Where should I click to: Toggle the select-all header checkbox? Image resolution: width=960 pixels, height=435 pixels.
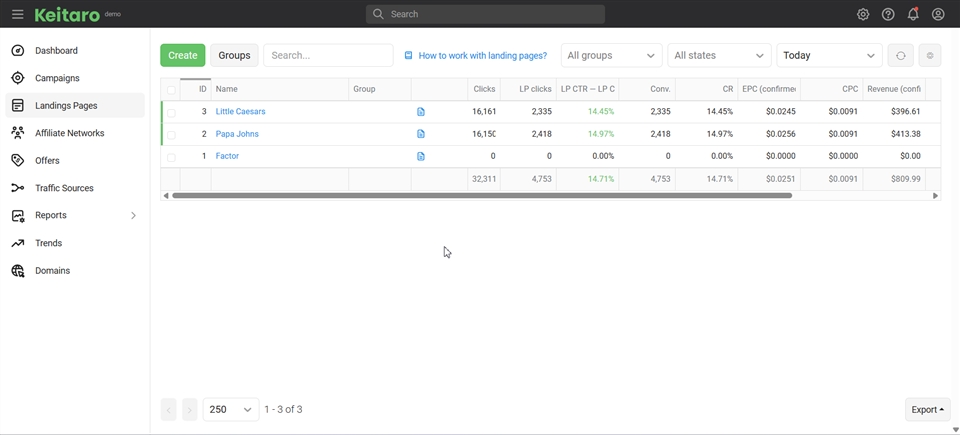[171, 90]
